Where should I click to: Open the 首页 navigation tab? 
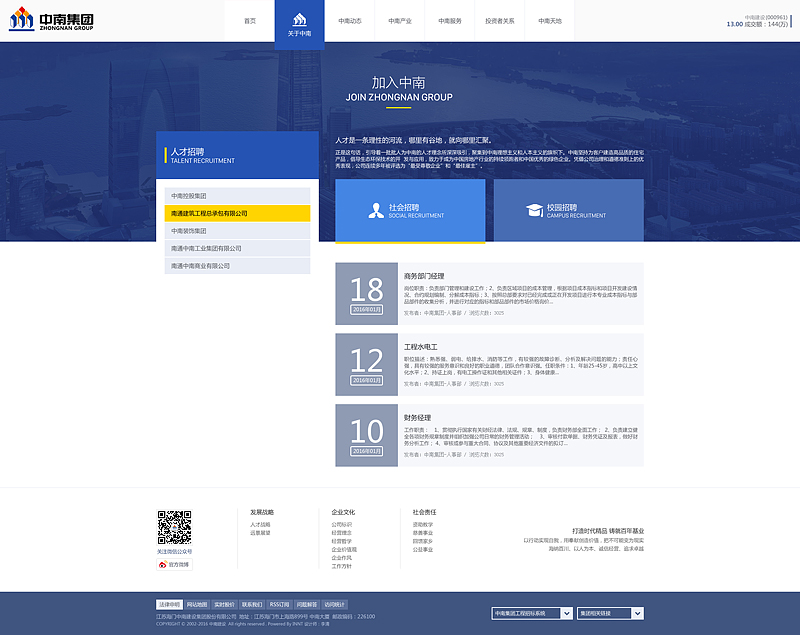click(249, 21)
